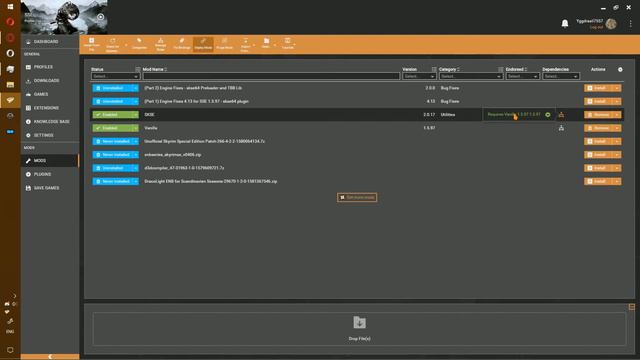Click Manage Rules in the toolbar
Screen dimensions: 640x360
pos(160,44)
